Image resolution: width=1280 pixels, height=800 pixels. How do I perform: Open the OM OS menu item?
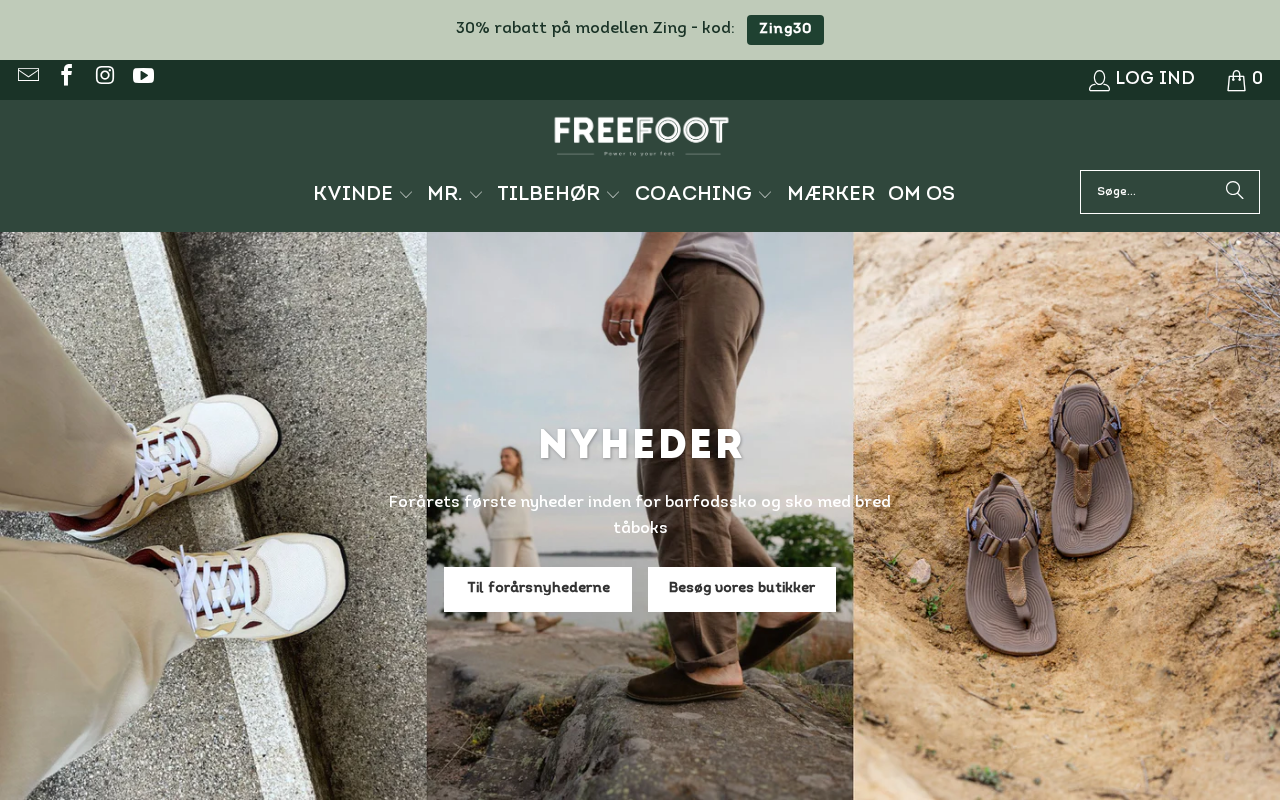(921, 195)
